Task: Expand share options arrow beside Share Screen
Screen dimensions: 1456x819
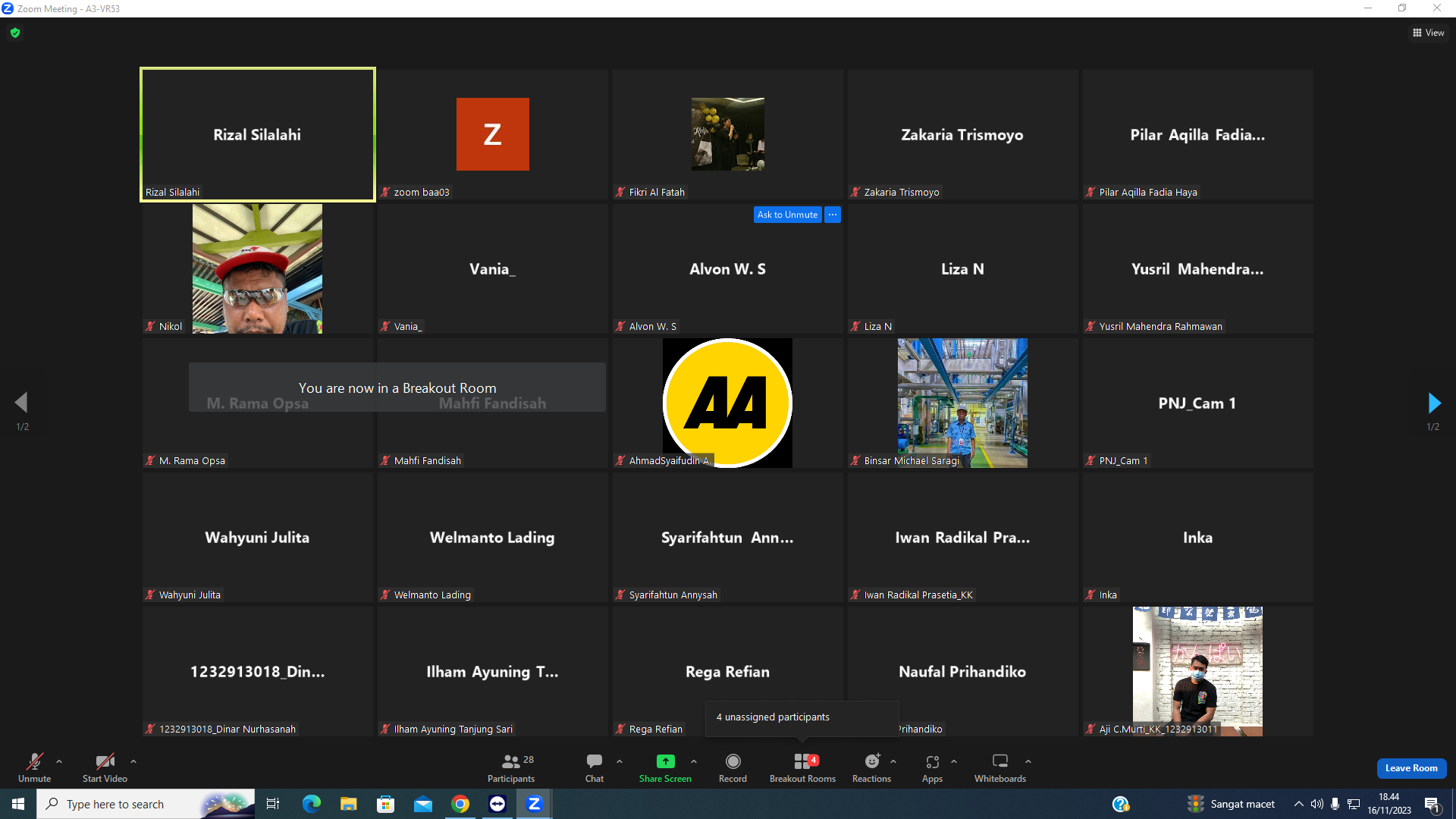Action: tap(694, 761)
